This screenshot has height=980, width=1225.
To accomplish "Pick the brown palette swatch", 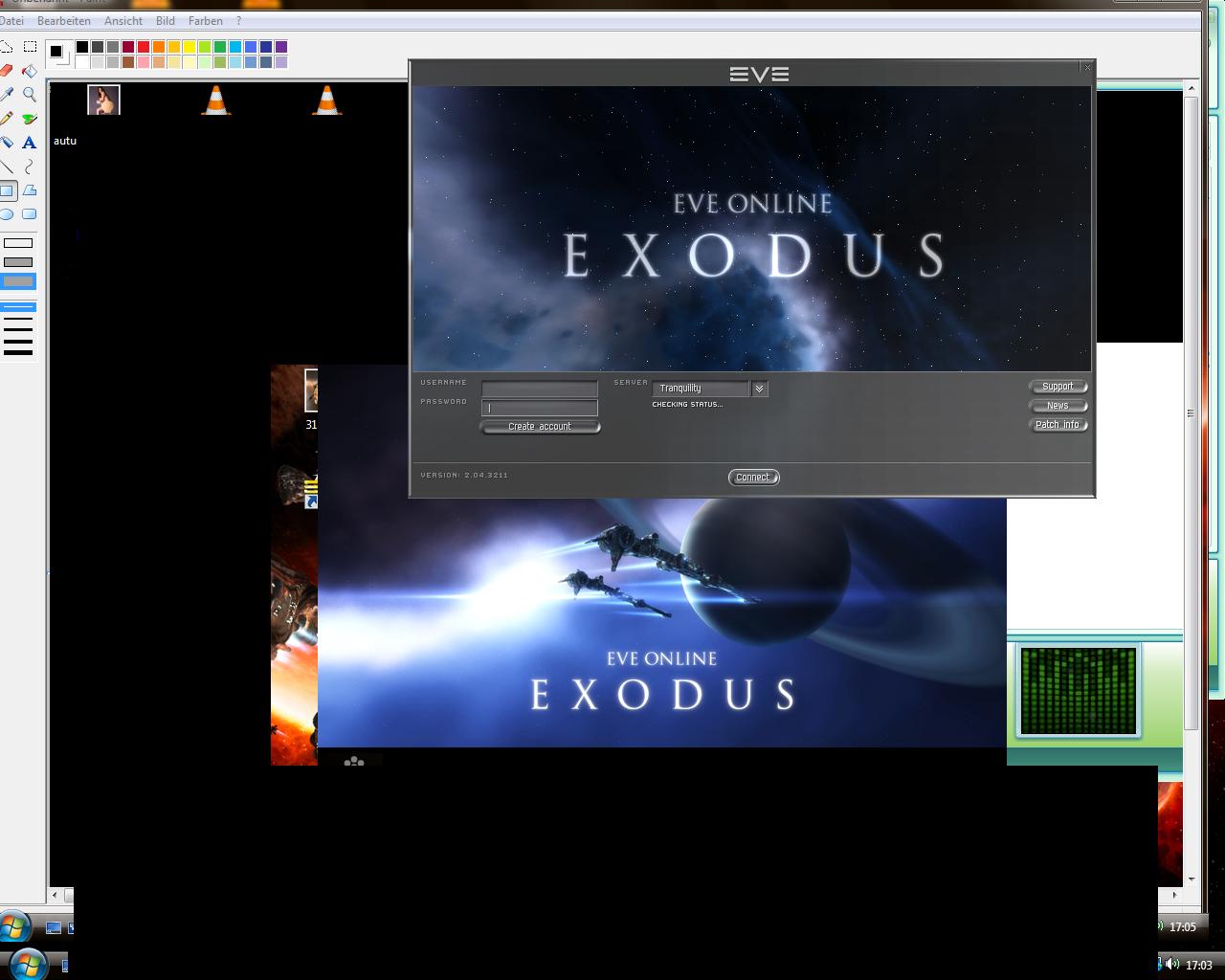I will coord(128,62).
